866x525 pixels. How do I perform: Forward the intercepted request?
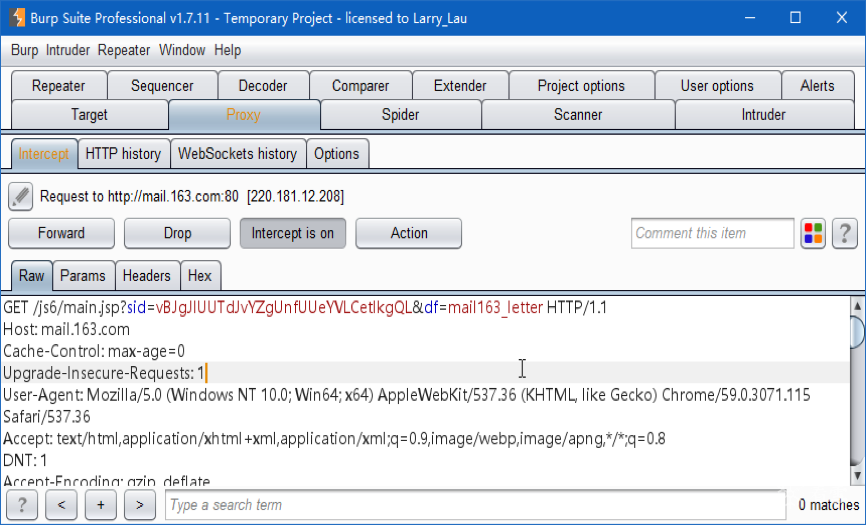click(x=61, y=234)
